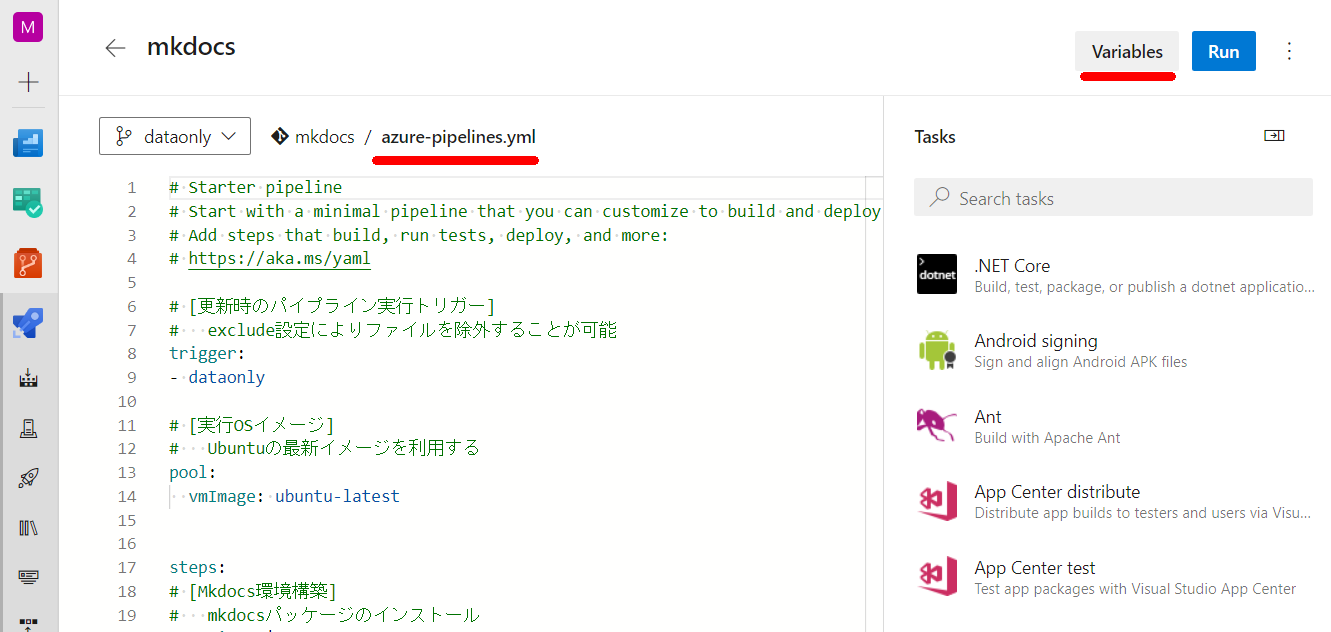Image resolution: width=1331 pixels, height=632 pixels.
Task: Open the more actions three-dot menu
Action: click(1289, 52)
